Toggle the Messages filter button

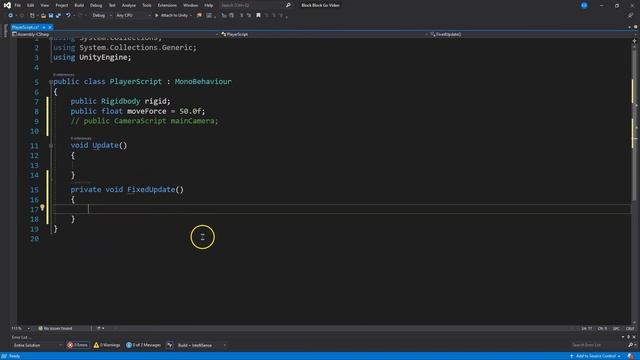point(143,345)
